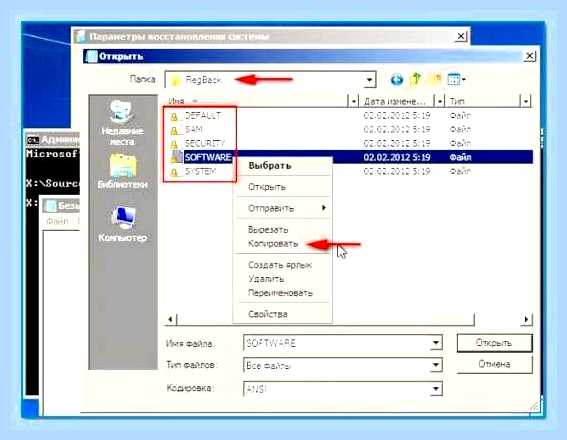Open Недавние места in sidebar
567x440 pixels.
click(122, 123)
